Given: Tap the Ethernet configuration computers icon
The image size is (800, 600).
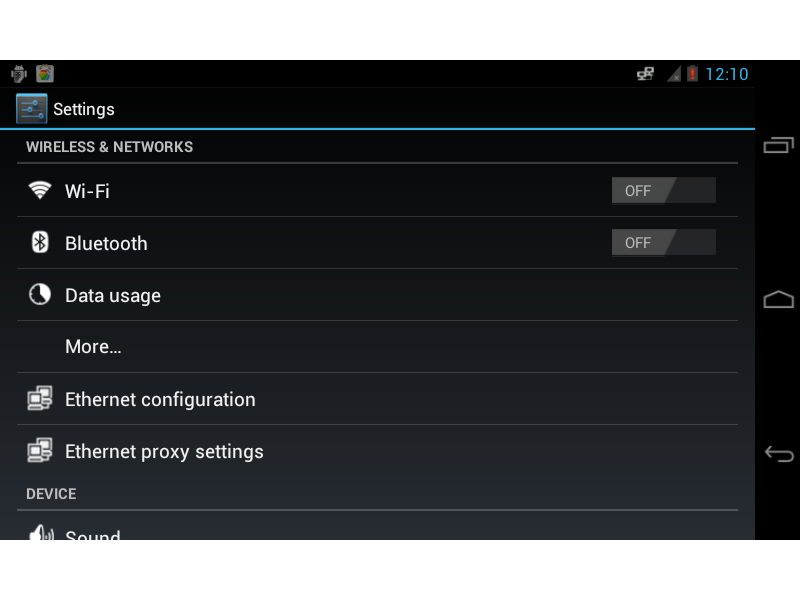Looking at the screenshot, I should [x=40, y=399].
